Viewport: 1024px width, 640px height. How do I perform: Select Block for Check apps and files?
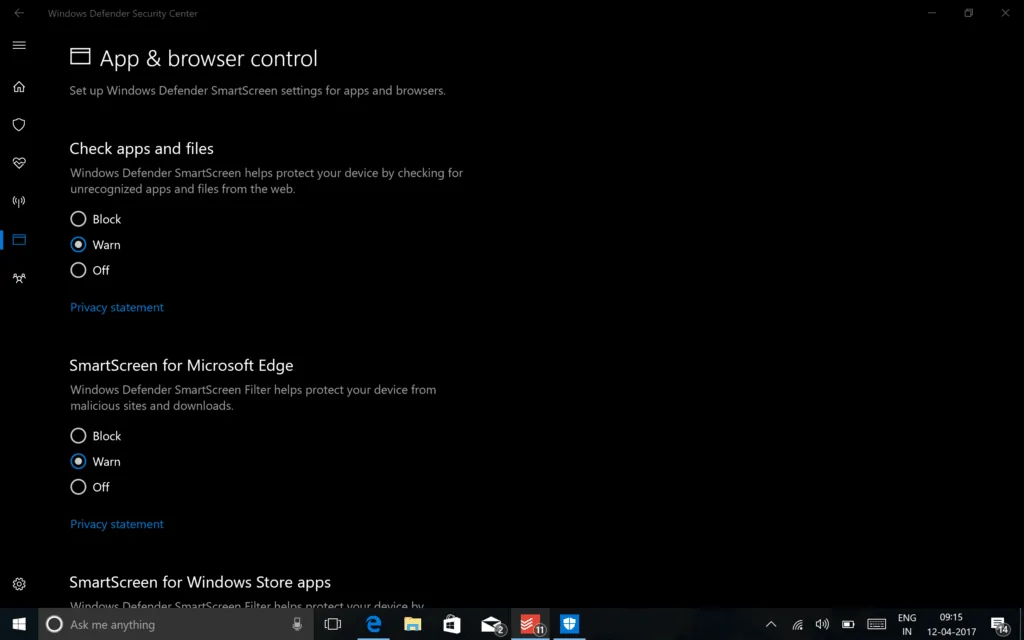pos(95,219)
